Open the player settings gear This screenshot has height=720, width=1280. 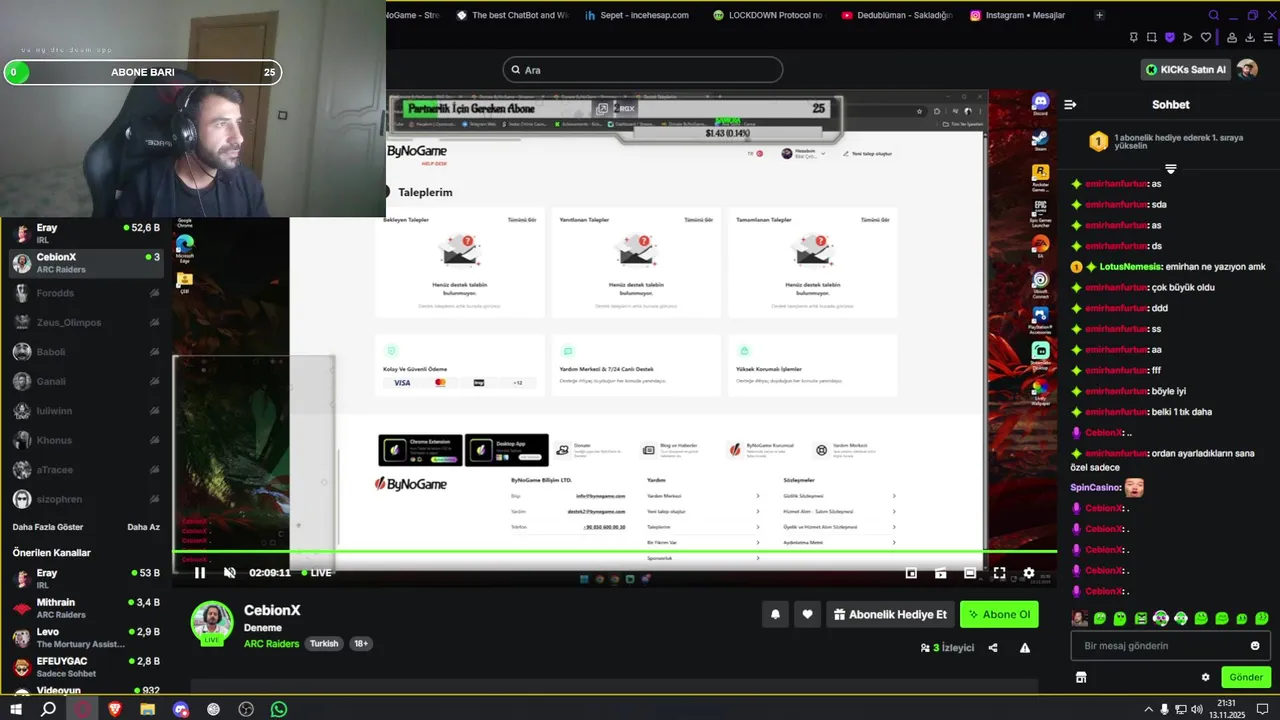[x=1028, y=573]
